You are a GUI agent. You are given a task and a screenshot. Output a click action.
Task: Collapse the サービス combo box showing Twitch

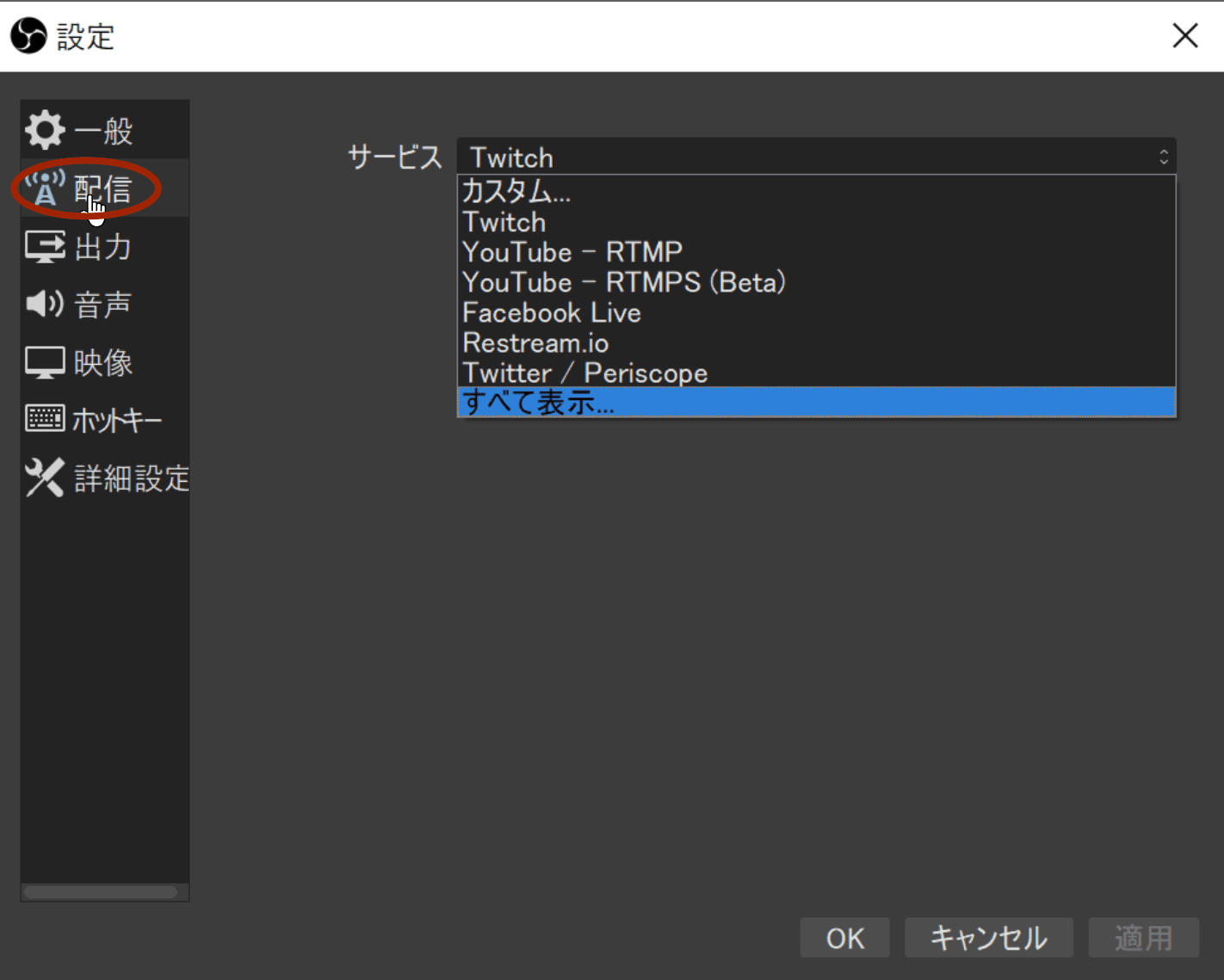point(816,157)
